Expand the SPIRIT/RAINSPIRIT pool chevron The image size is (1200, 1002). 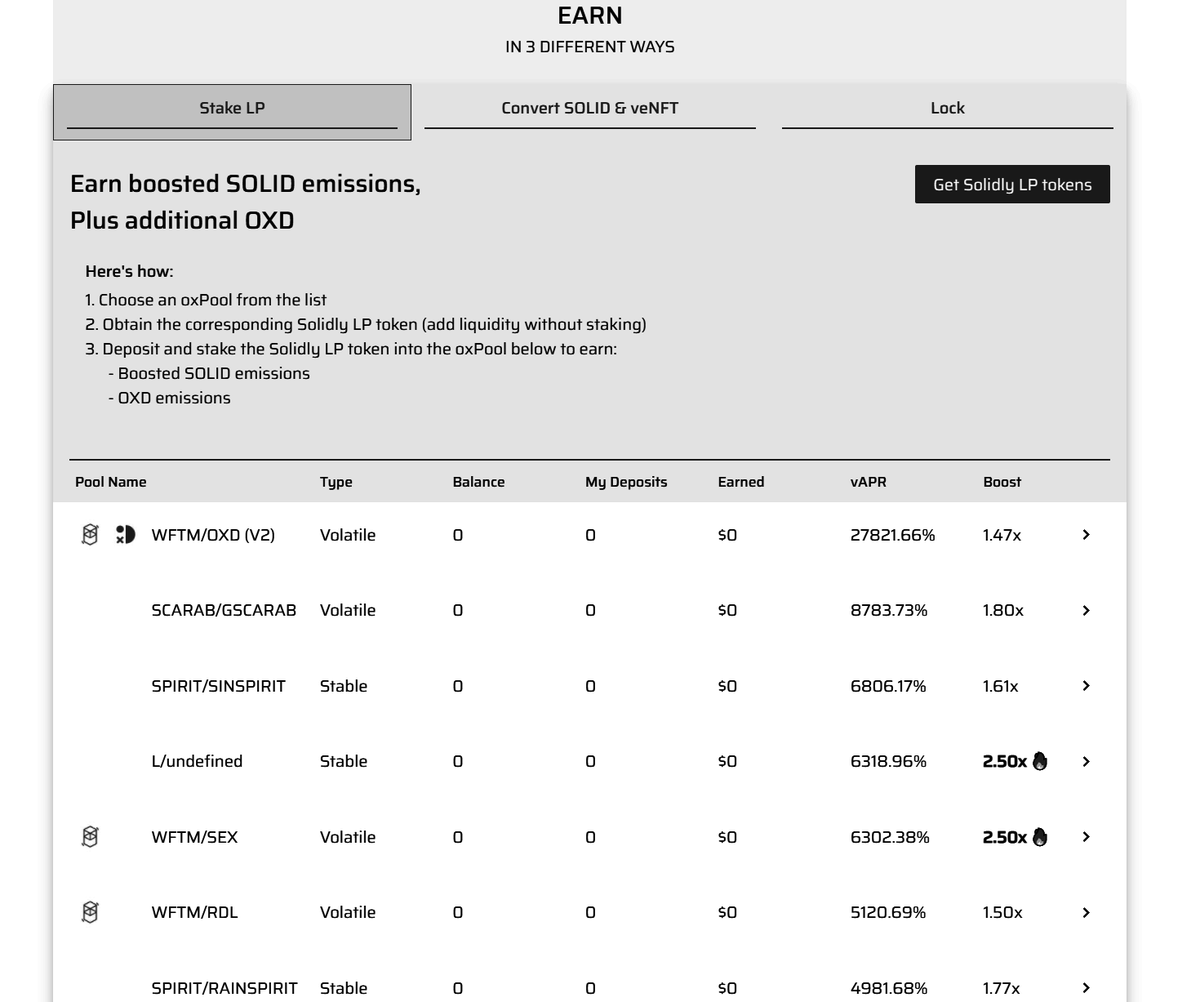pyautogui.click(x=1086, y=988)
